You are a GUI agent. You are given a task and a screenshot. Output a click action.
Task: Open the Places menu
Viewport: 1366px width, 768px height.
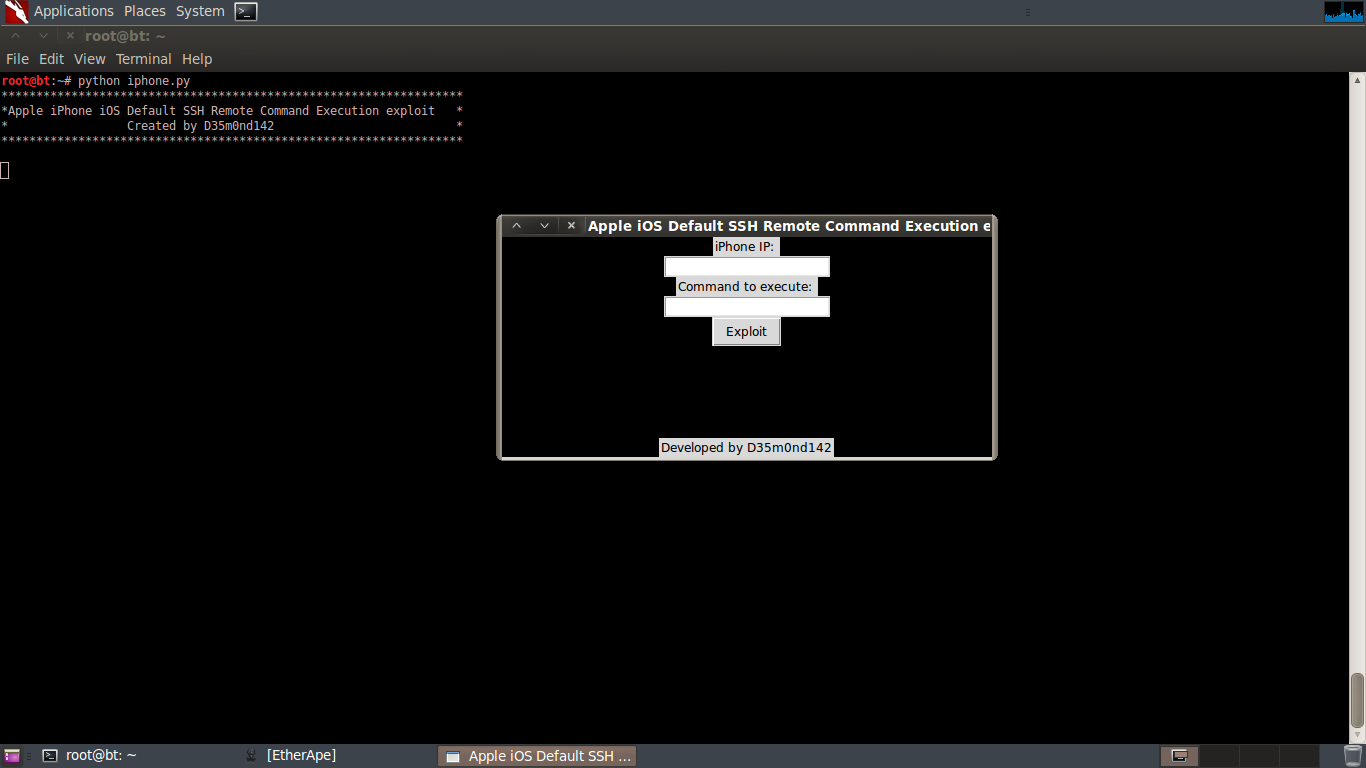(x=145, y=12)
